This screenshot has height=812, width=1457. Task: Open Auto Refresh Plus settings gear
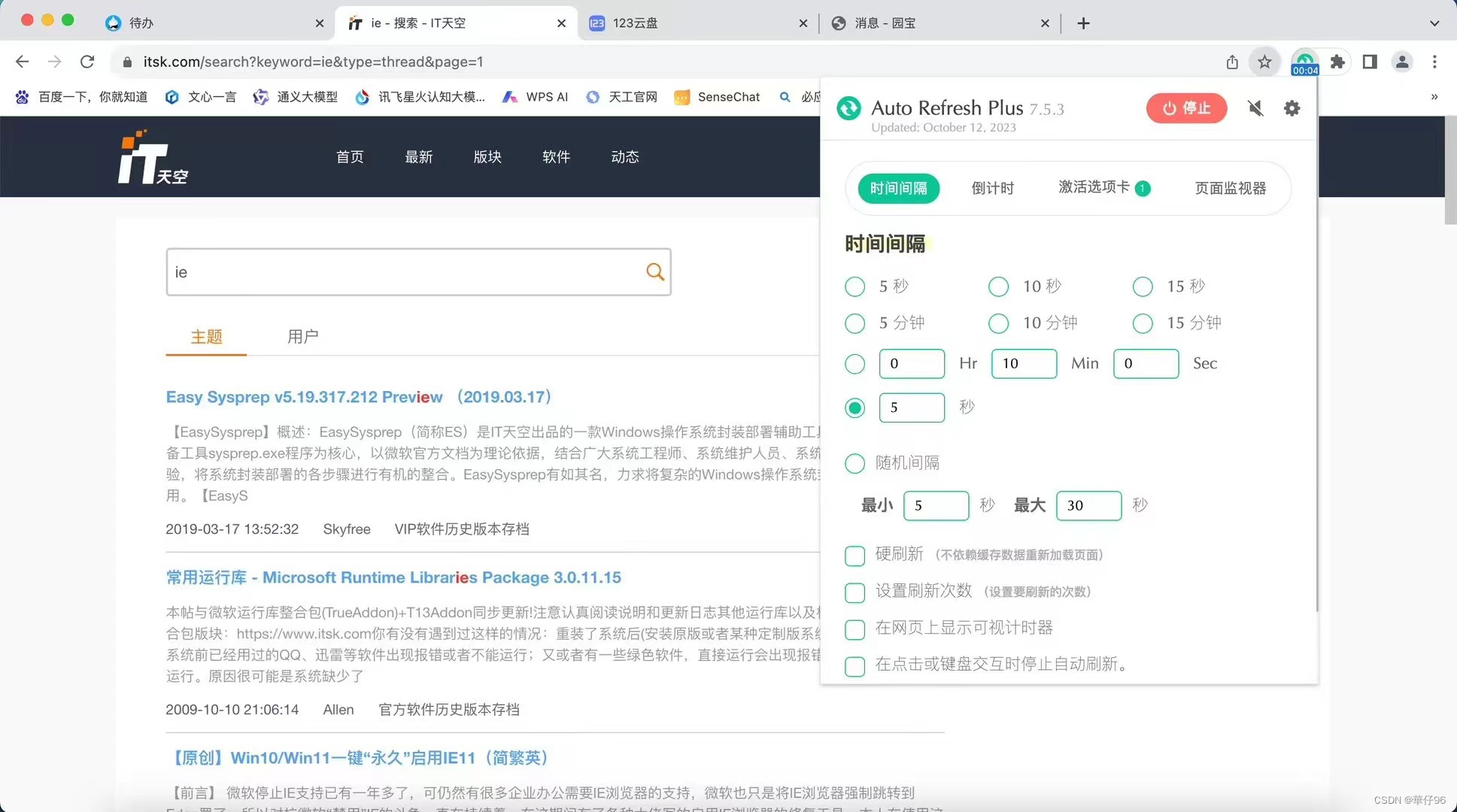point(1292,108)
